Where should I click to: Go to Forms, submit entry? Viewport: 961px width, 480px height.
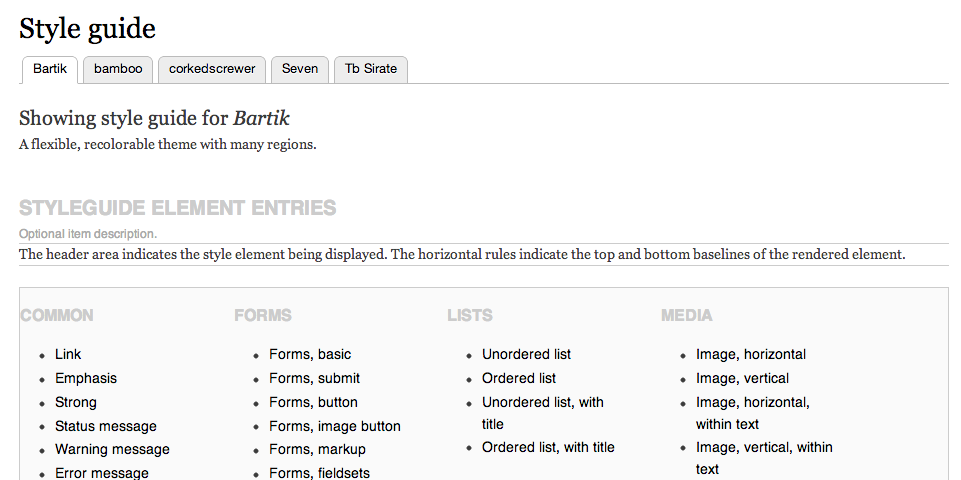click(x=314, y=378)
